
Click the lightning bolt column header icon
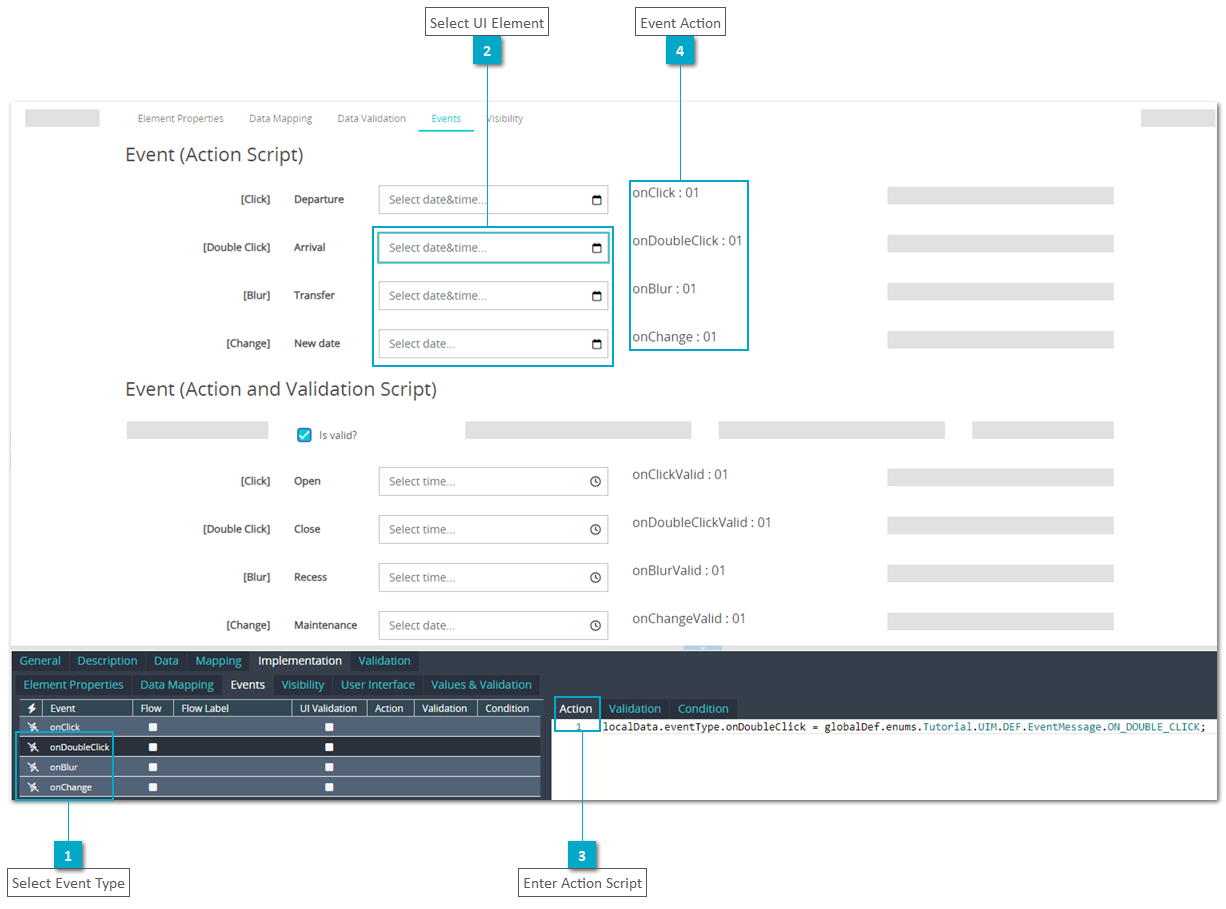click(32, 708)
